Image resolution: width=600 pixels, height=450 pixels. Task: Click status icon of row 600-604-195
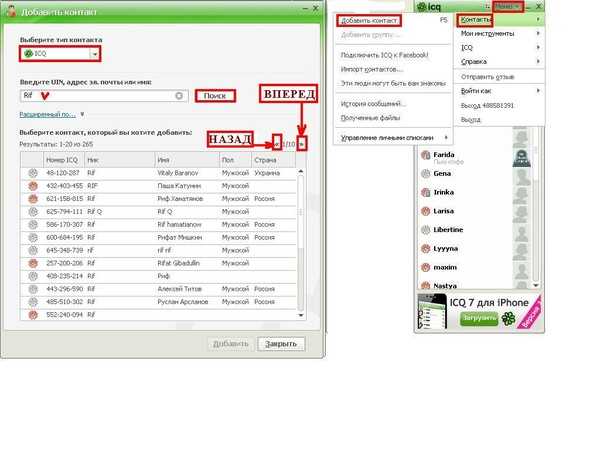tap(33, 238)
